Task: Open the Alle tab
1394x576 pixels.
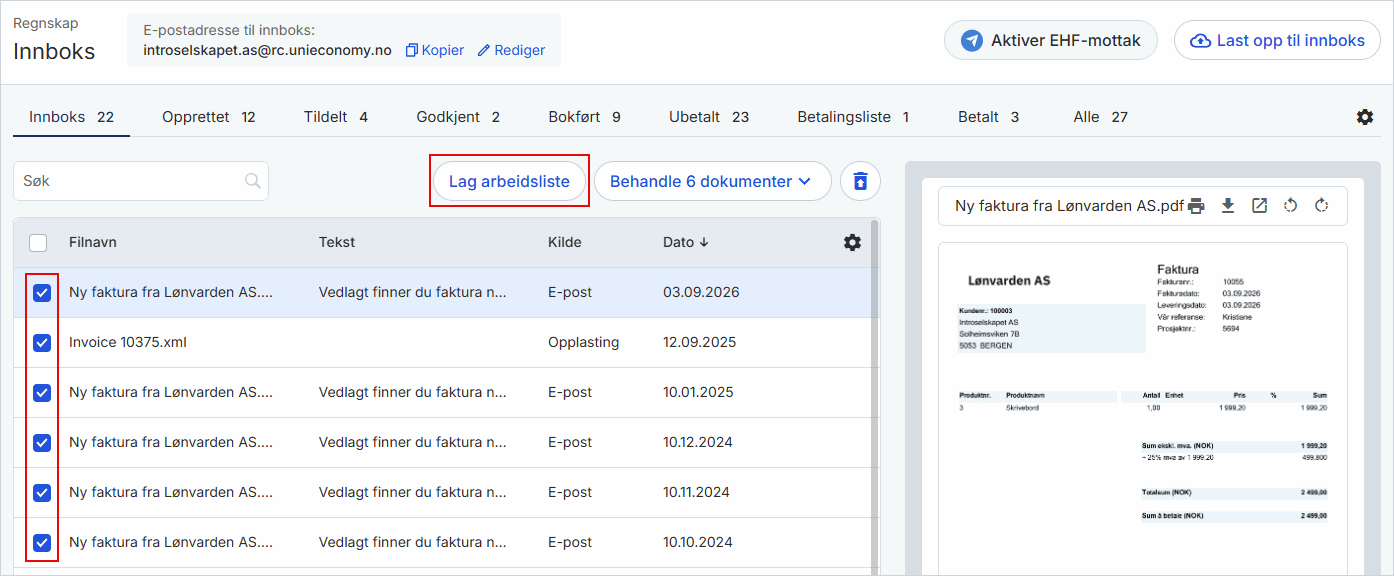Action: (x=1100, y=117)
